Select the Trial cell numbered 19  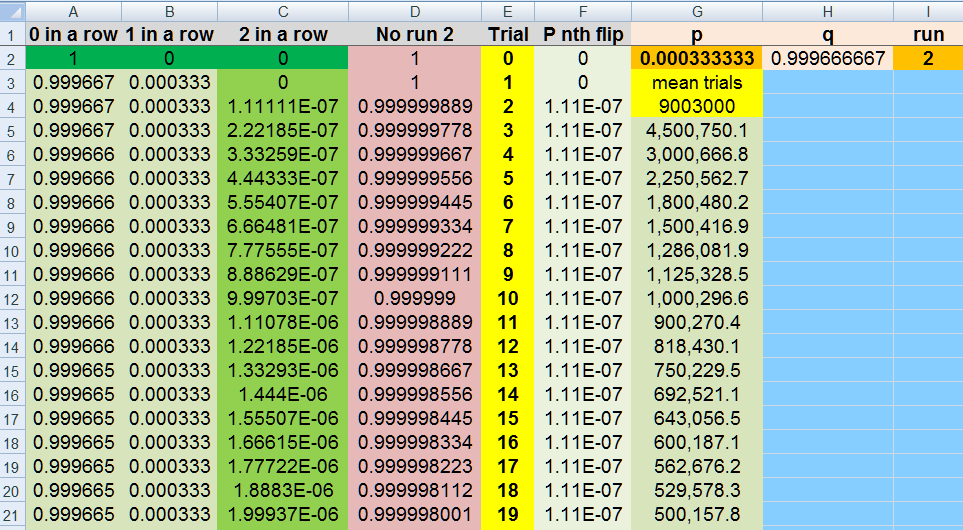508,514
